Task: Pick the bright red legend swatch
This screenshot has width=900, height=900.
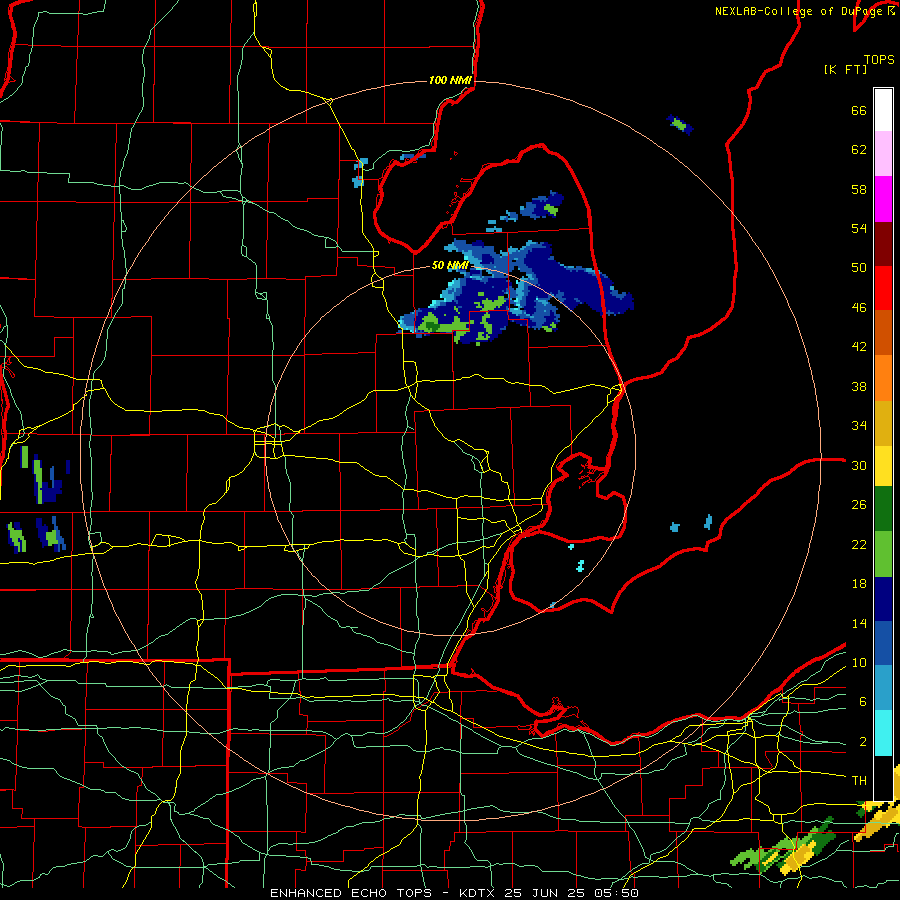Action: 883,288
